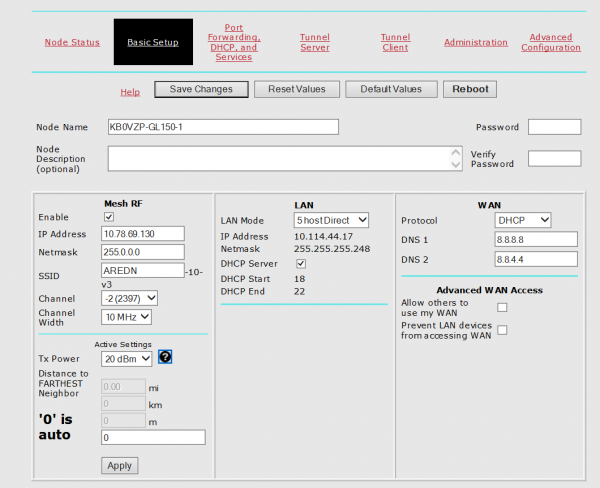Click the Node Description scroll up arrow
This screenshot has height=488, width=600.
tap(455, 152)
